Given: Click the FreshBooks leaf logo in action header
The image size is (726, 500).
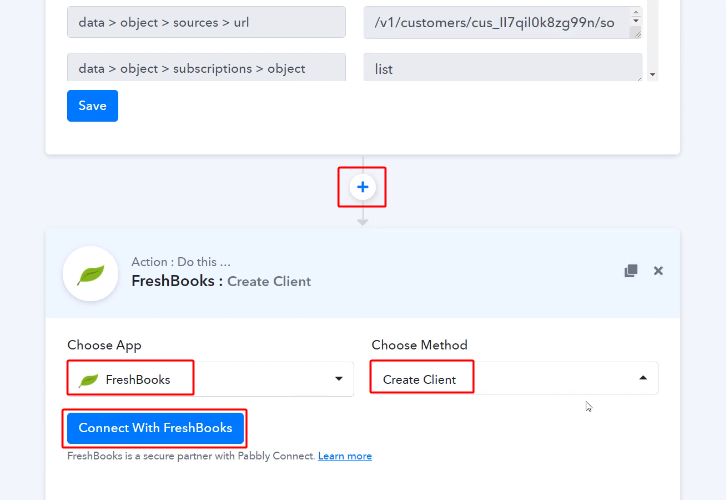Looking at the screenshot, I should 91,274.
